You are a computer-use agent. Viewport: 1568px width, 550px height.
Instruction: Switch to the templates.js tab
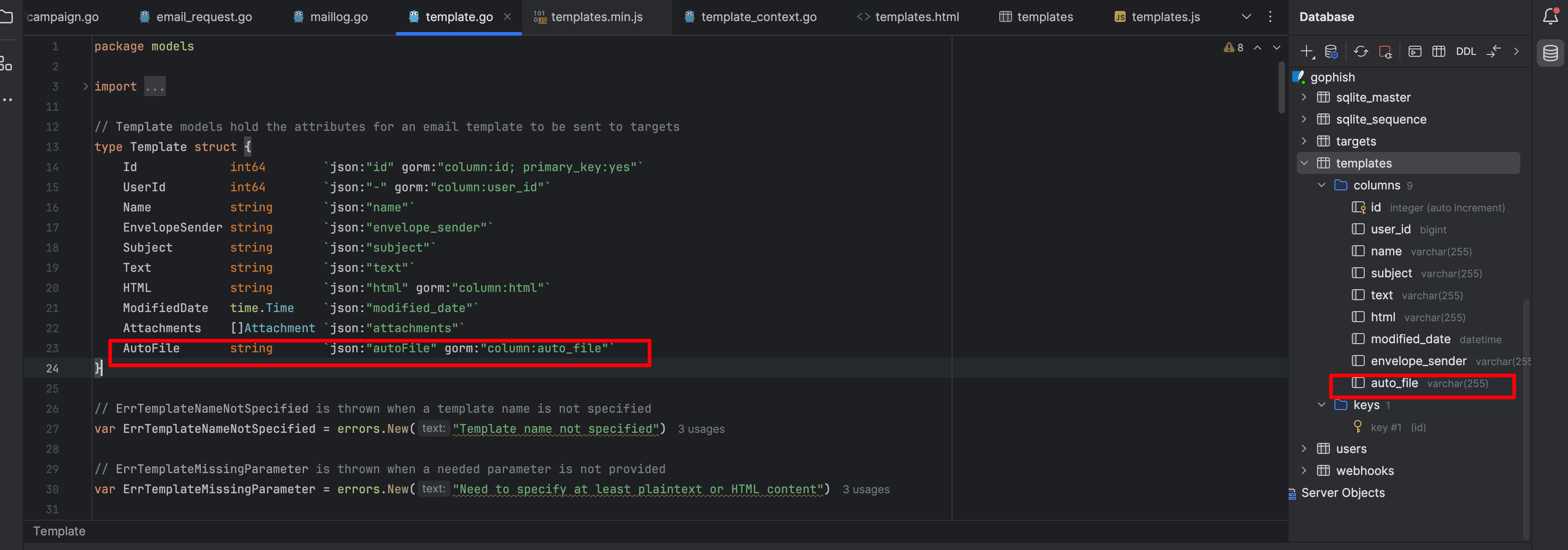(x=1157, y=17)
